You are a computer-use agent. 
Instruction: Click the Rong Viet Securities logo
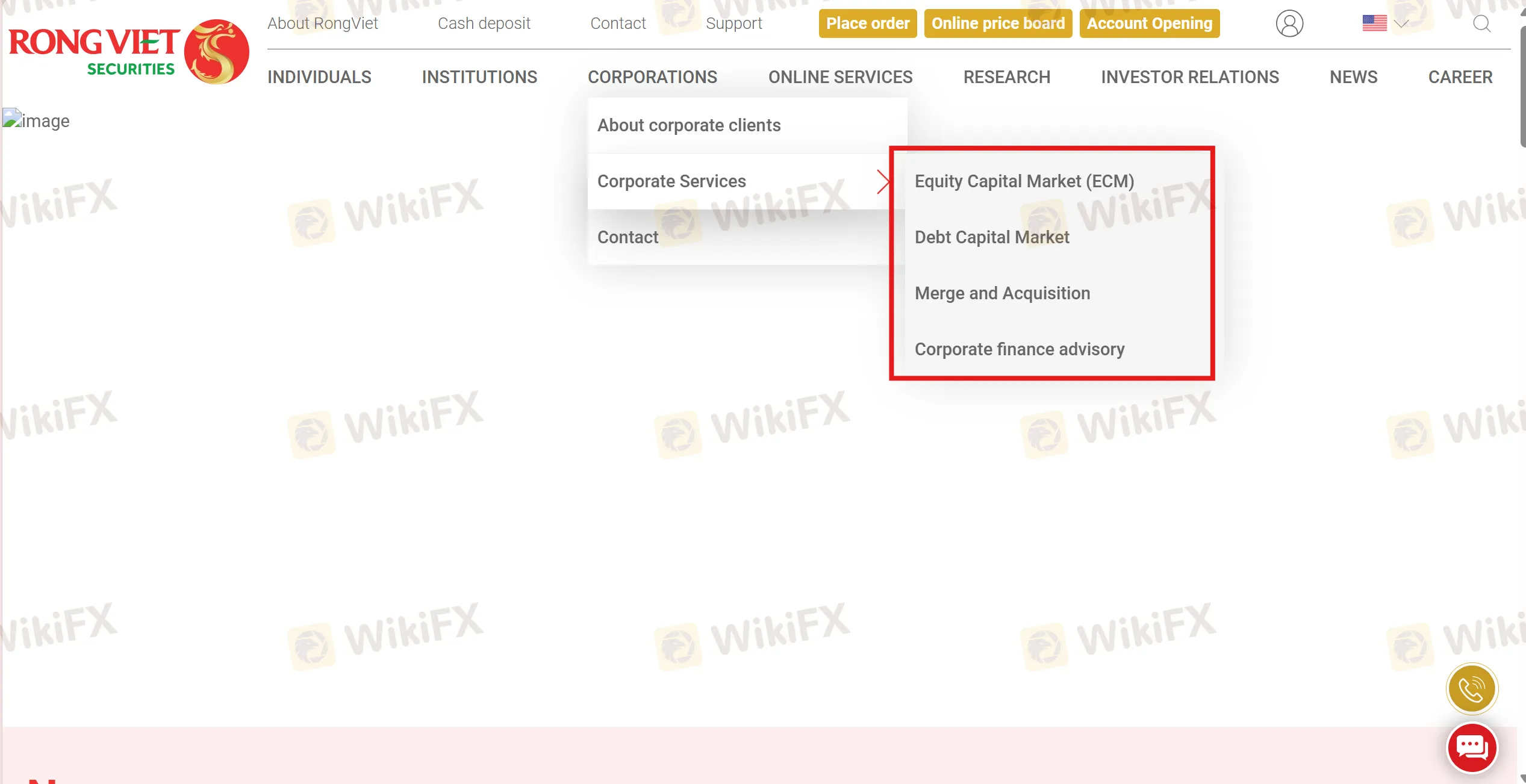coord(128,52)
